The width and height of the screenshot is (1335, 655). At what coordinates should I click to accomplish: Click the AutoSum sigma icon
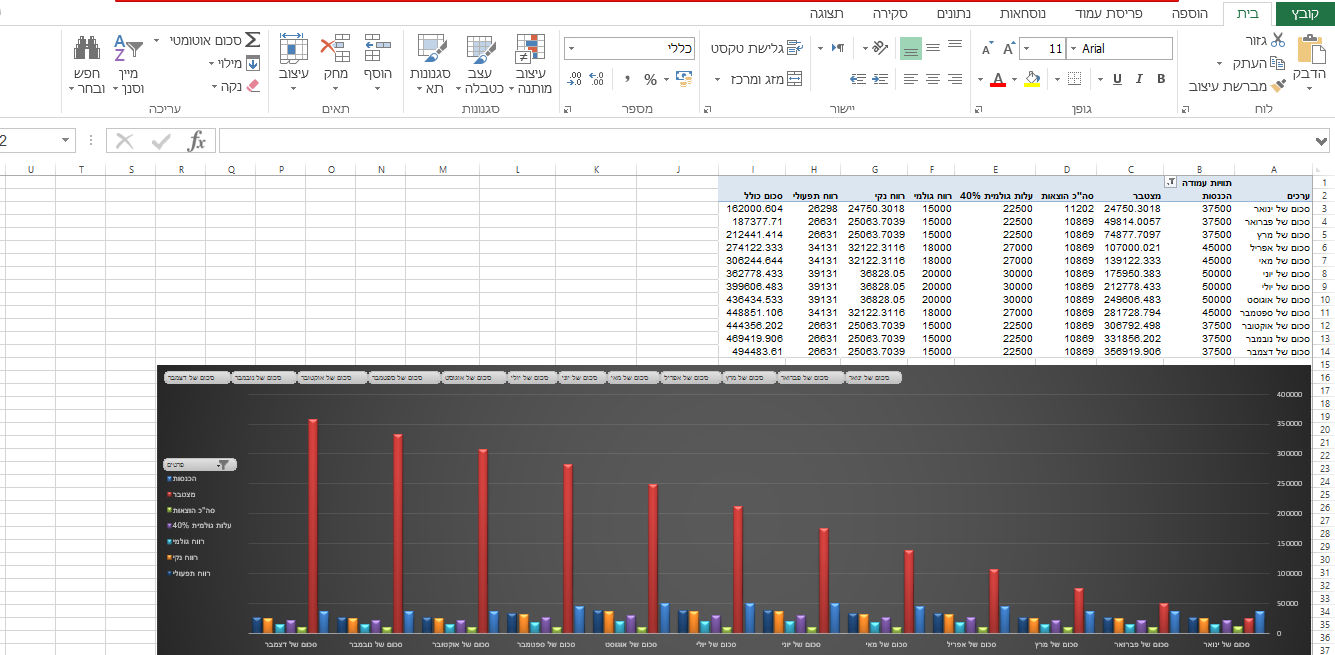pyautogui.click(x=252, y=40)
